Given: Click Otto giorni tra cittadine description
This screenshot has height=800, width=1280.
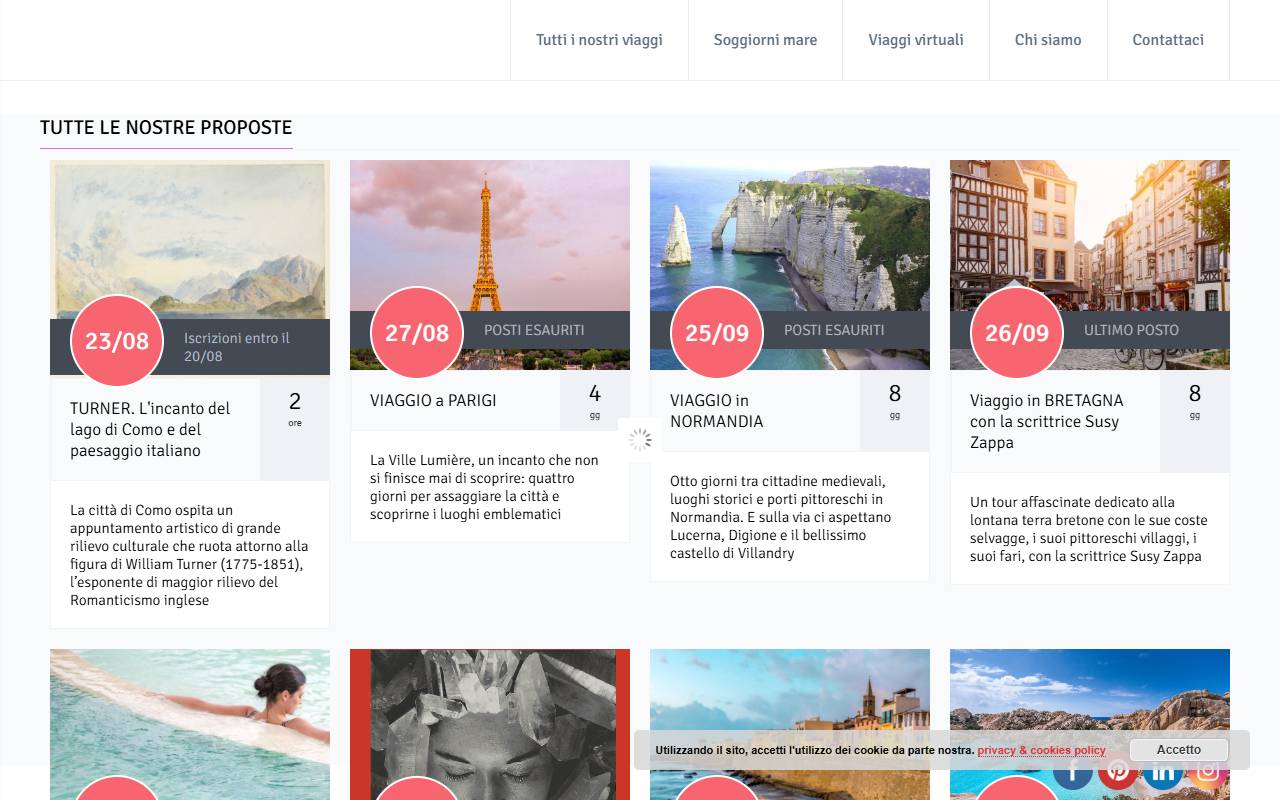Looking at the screenshot, I should coord(781,517).
